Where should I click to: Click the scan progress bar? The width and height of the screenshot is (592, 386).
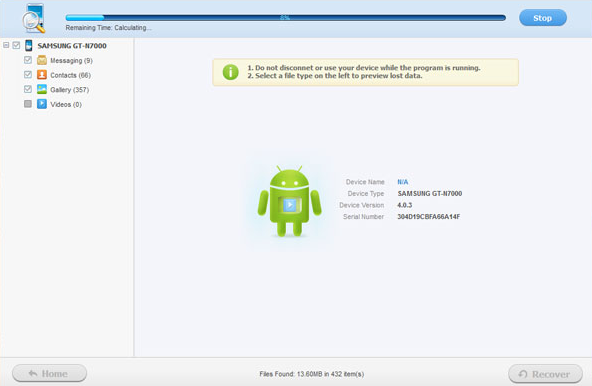(285, 18)
